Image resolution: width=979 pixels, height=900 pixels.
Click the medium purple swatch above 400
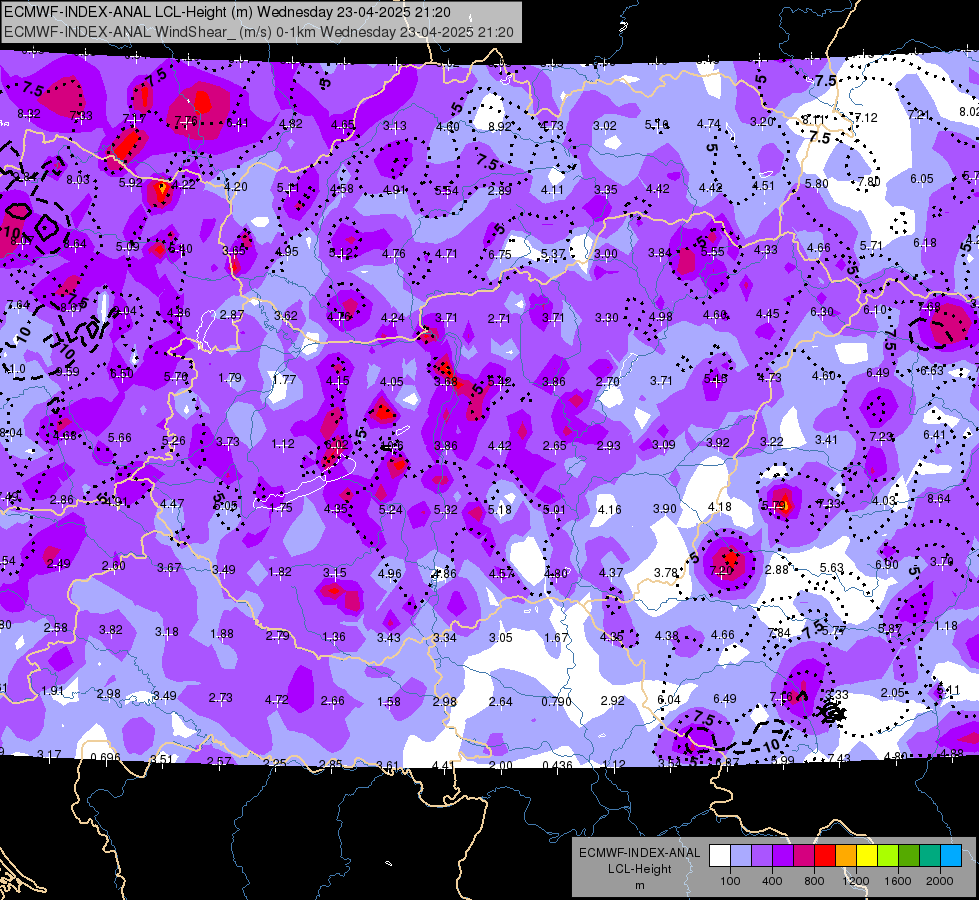point(762,856)
